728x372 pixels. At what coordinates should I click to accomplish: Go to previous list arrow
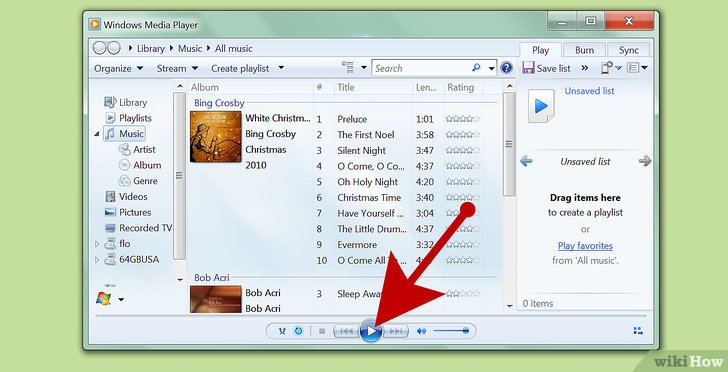(526, 161)
